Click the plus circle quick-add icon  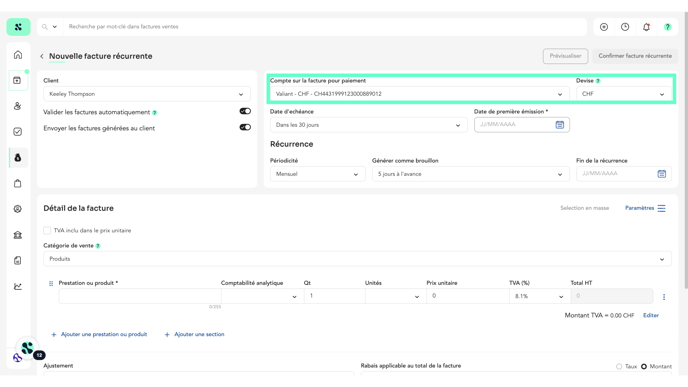604,27
